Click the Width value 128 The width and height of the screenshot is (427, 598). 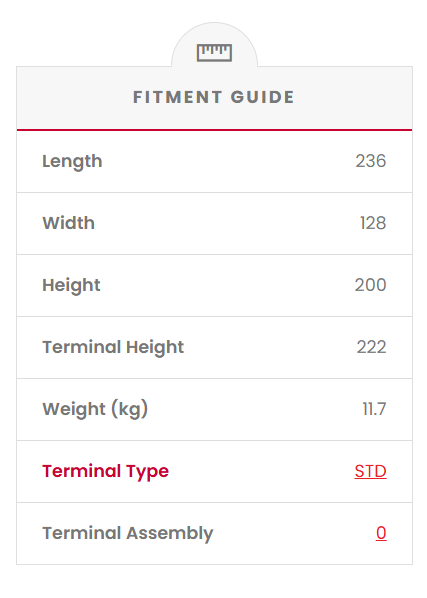[373, 223]
